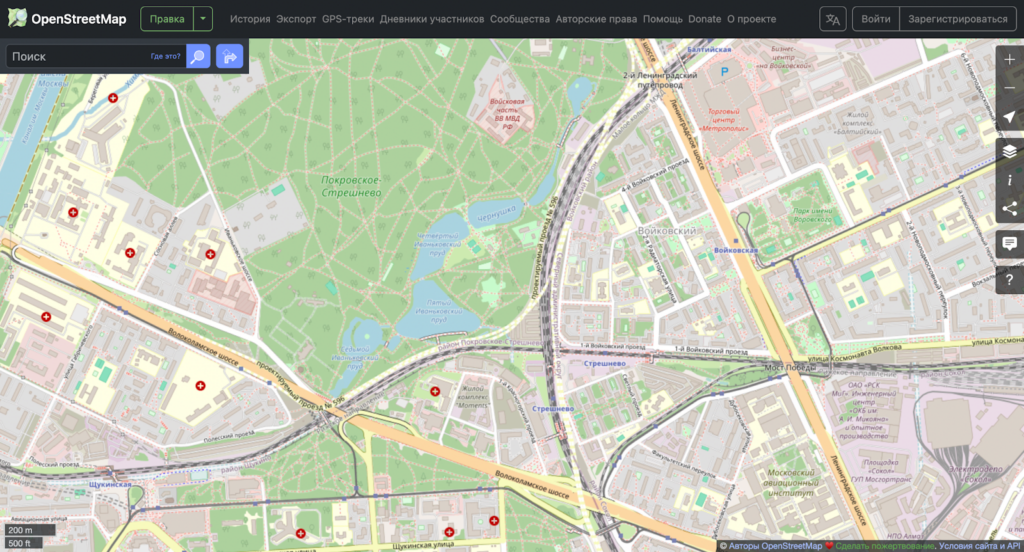The image size is (1024, 552).
Task: Click the Правка edit button
Action: point(167,19)
